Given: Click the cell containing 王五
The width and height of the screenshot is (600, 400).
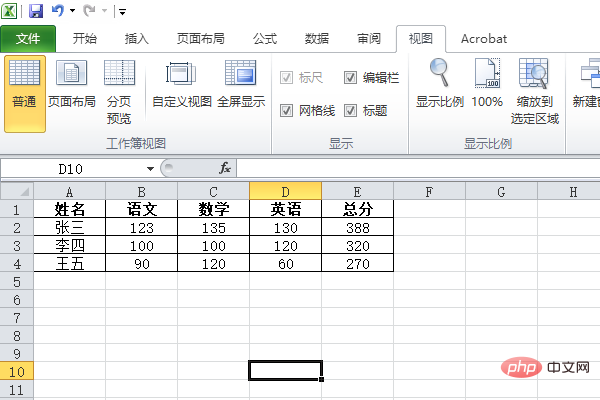Looking at the screenshot, I should coord(70,263).
